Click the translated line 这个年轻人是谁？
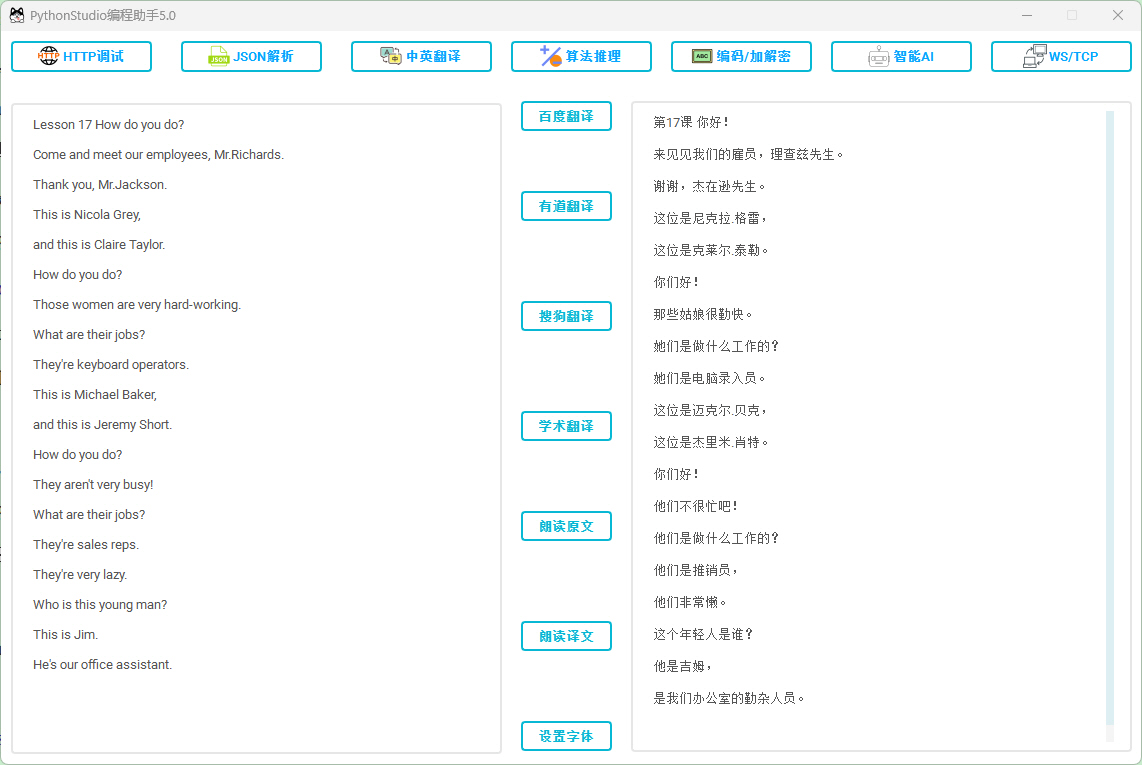Viewport: 1142px width, 765px height. (703, 634)
